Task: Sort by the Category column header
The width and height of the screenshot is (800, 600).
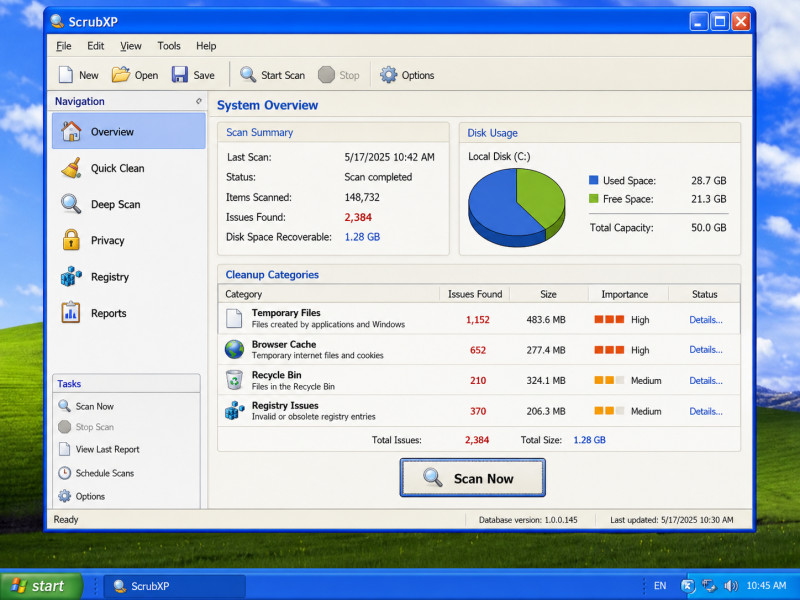Action: click(329, 294)
